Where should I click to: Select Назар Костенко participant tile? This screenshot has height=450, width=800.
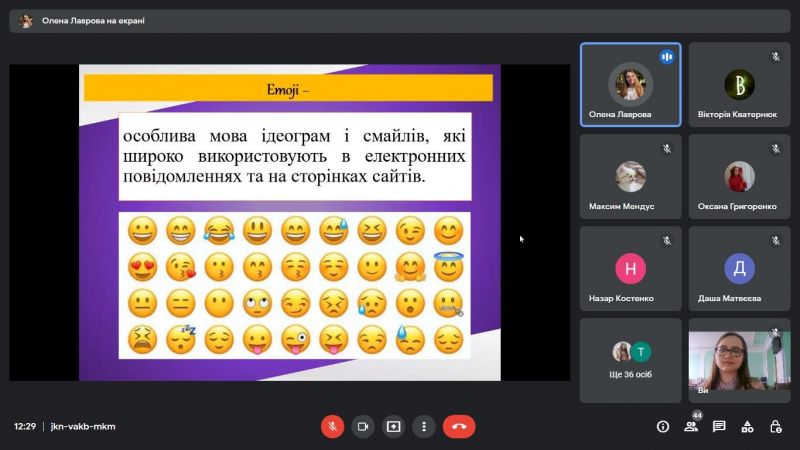631,268
